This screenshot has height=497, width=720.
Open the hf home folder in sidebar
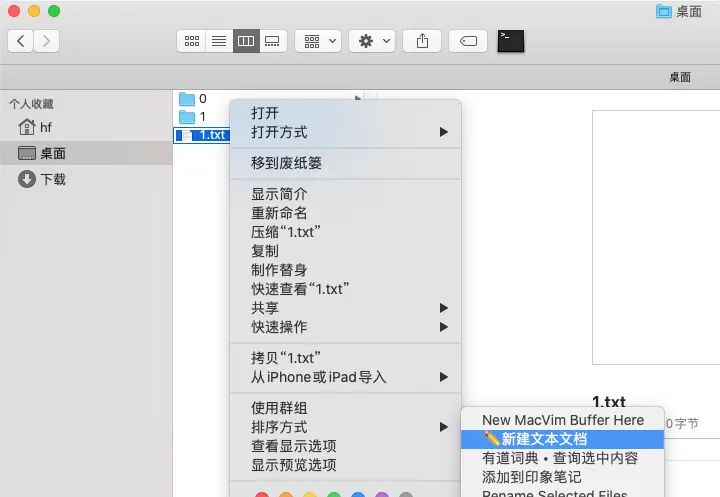[86, 127]
